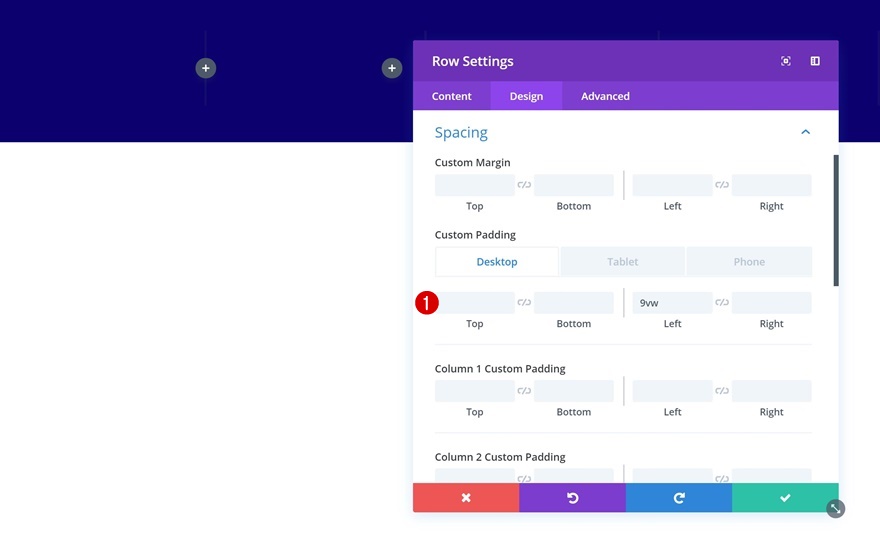880x545 pixels.
Task: Save changes with the green checkmark button
Action: pos(785,498)
